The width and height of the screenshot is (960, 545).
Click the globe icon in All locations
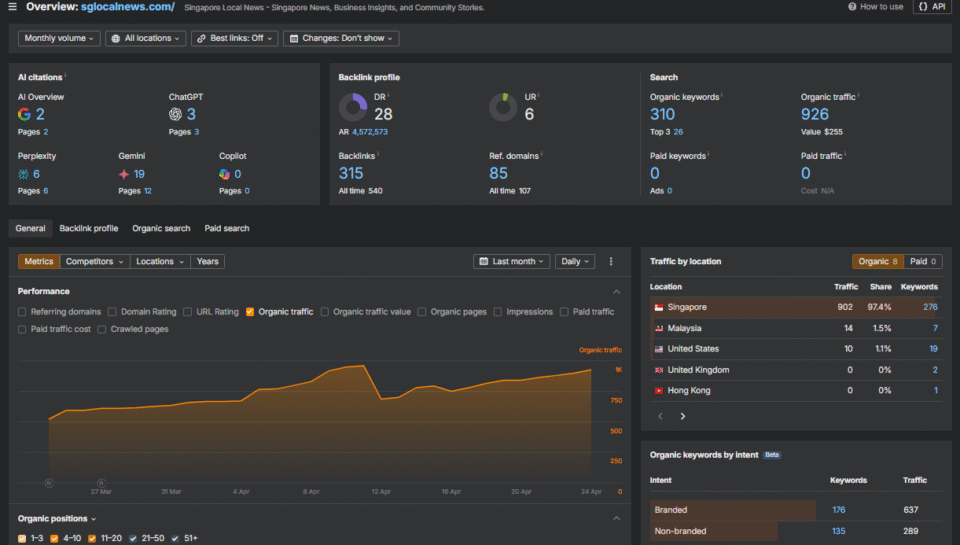[116, 39]
